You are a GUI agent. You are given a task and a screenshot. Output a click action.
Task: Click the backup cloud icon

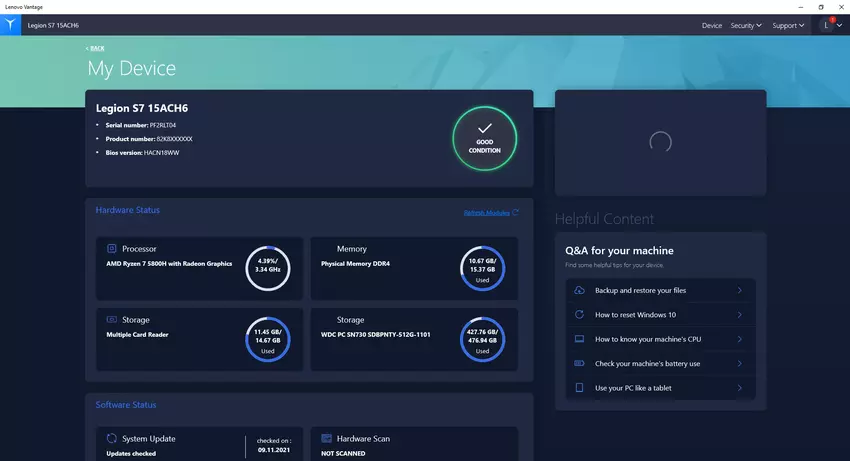click(579, 290)
